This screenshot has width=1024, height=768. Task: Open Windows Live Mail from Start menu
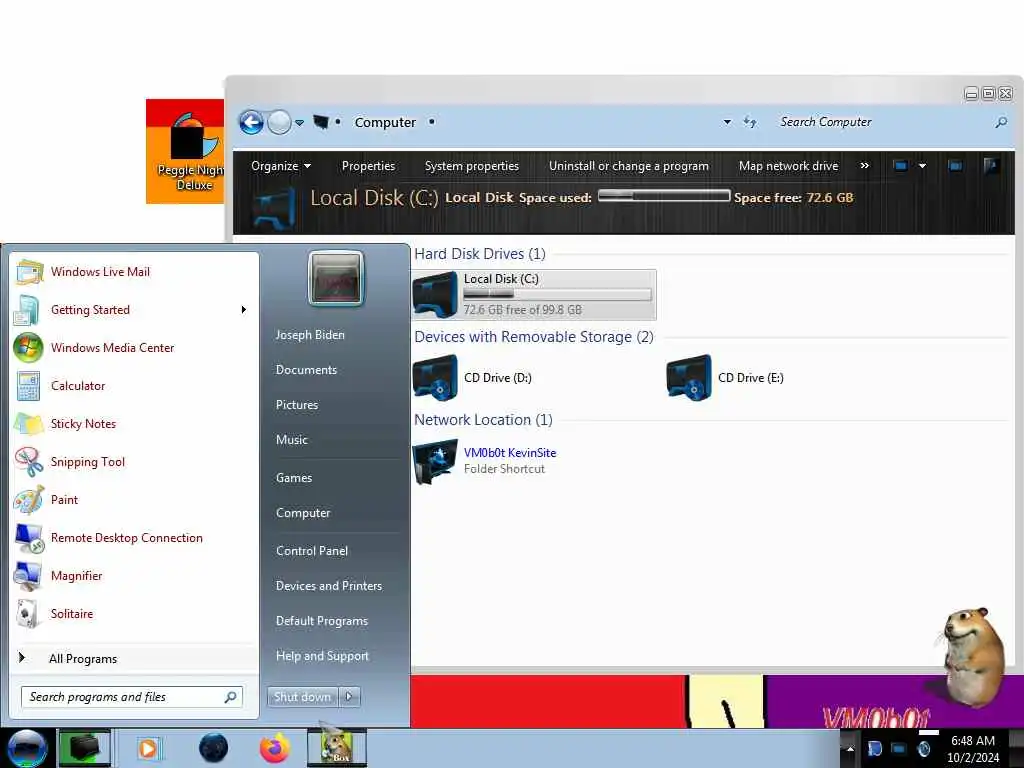tap(135, 272)
